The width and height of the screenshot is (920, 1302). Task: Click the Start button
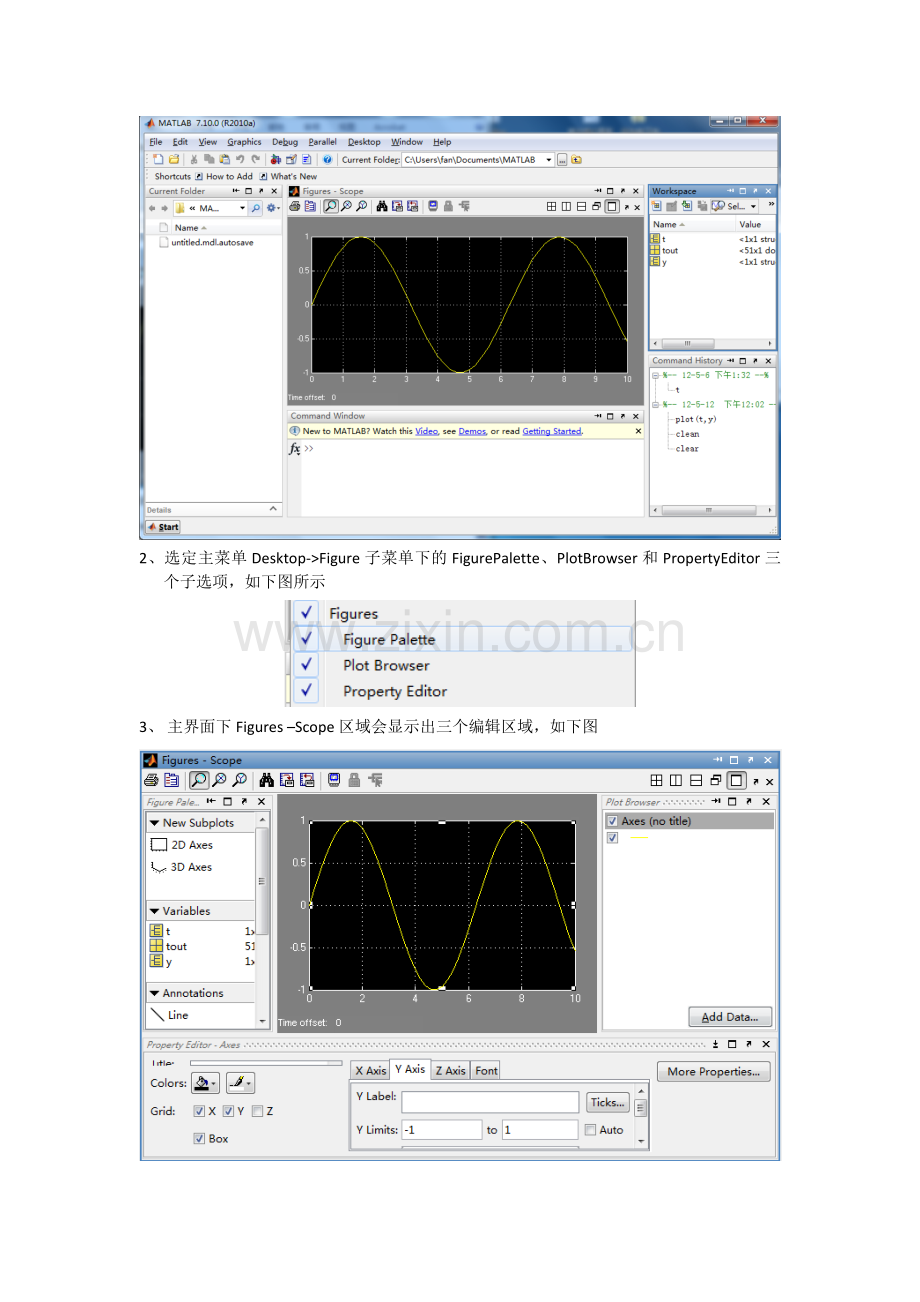(x=163, y=527)
